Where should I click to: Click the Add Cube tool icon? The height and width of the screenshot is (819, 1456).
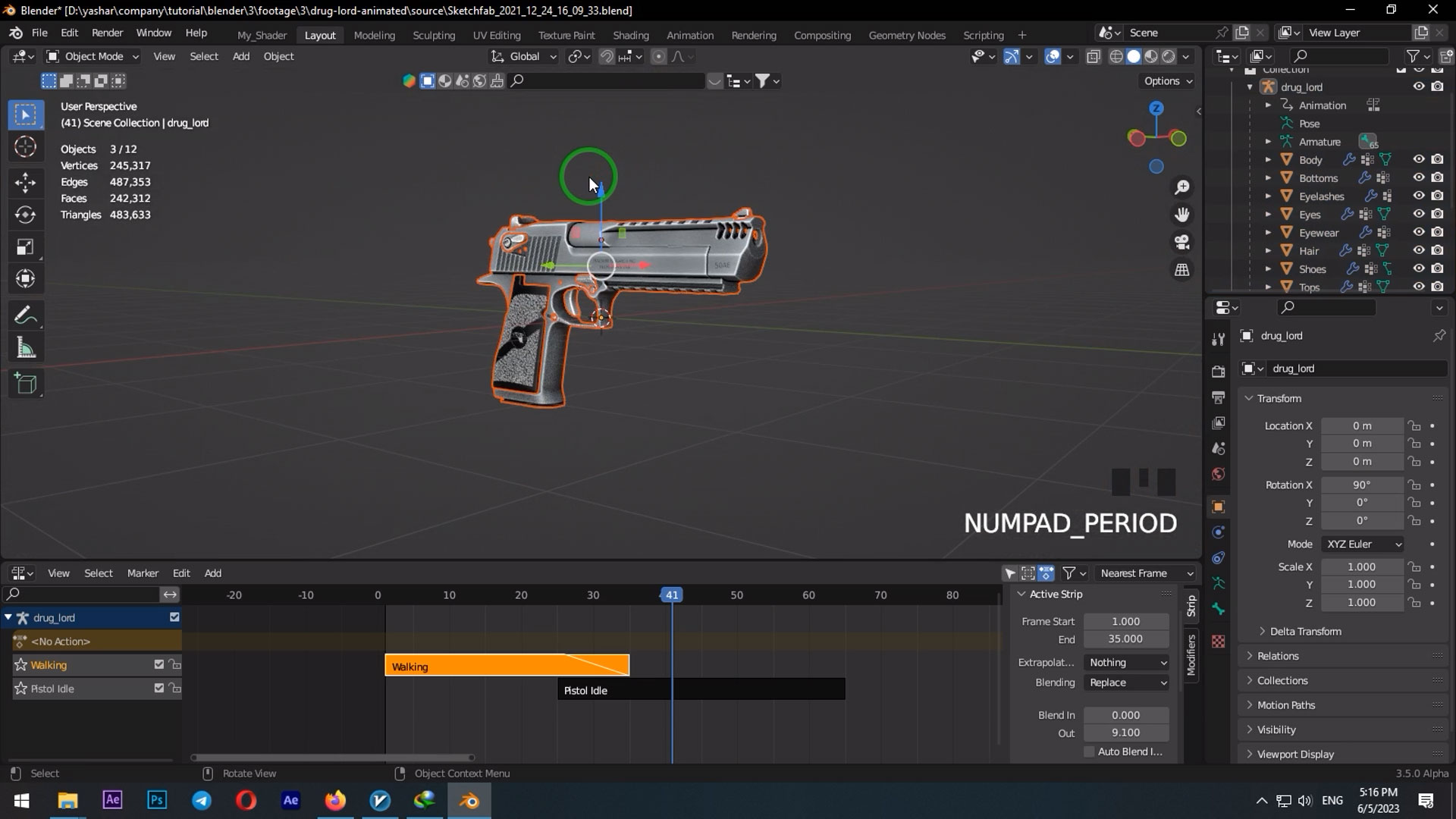[26, 384]
